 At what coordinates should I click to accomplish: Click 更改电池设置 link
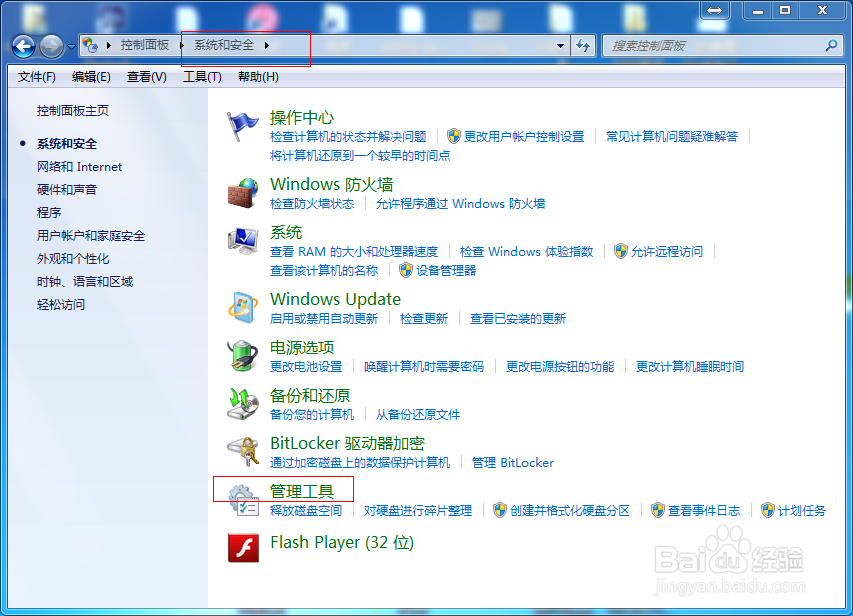tap(306, 366)
